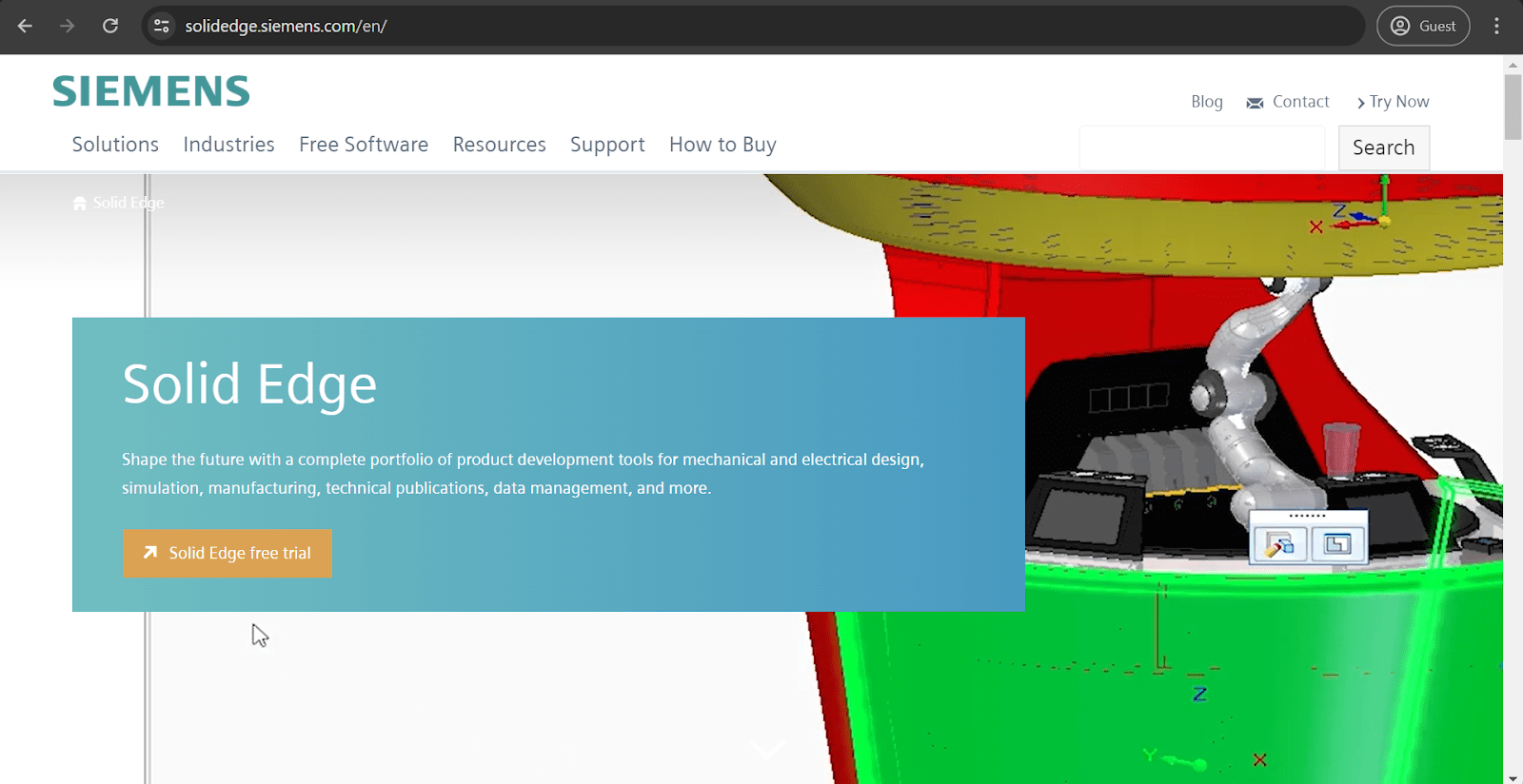
Task: Click the contact envelope icon
Action: coord(1256,103)
